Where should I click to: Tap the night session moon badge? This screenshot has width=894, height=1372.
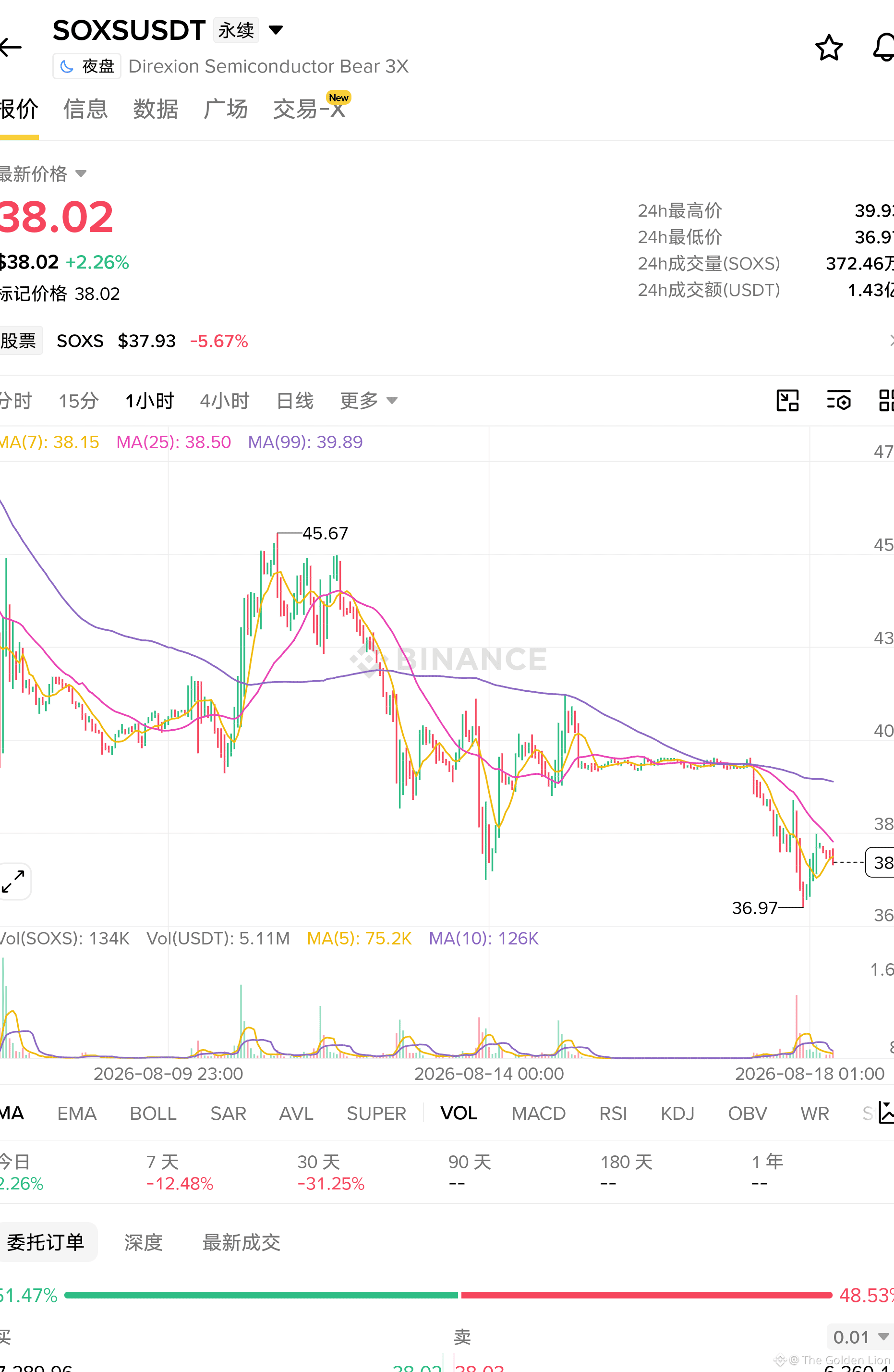(87, 66)
